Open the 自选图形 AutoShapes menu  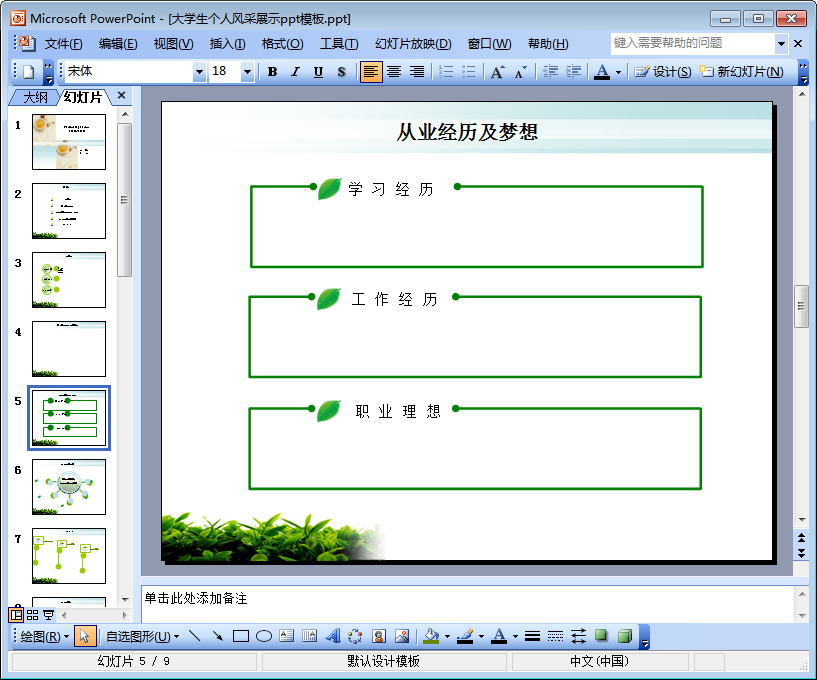(142, 637)
